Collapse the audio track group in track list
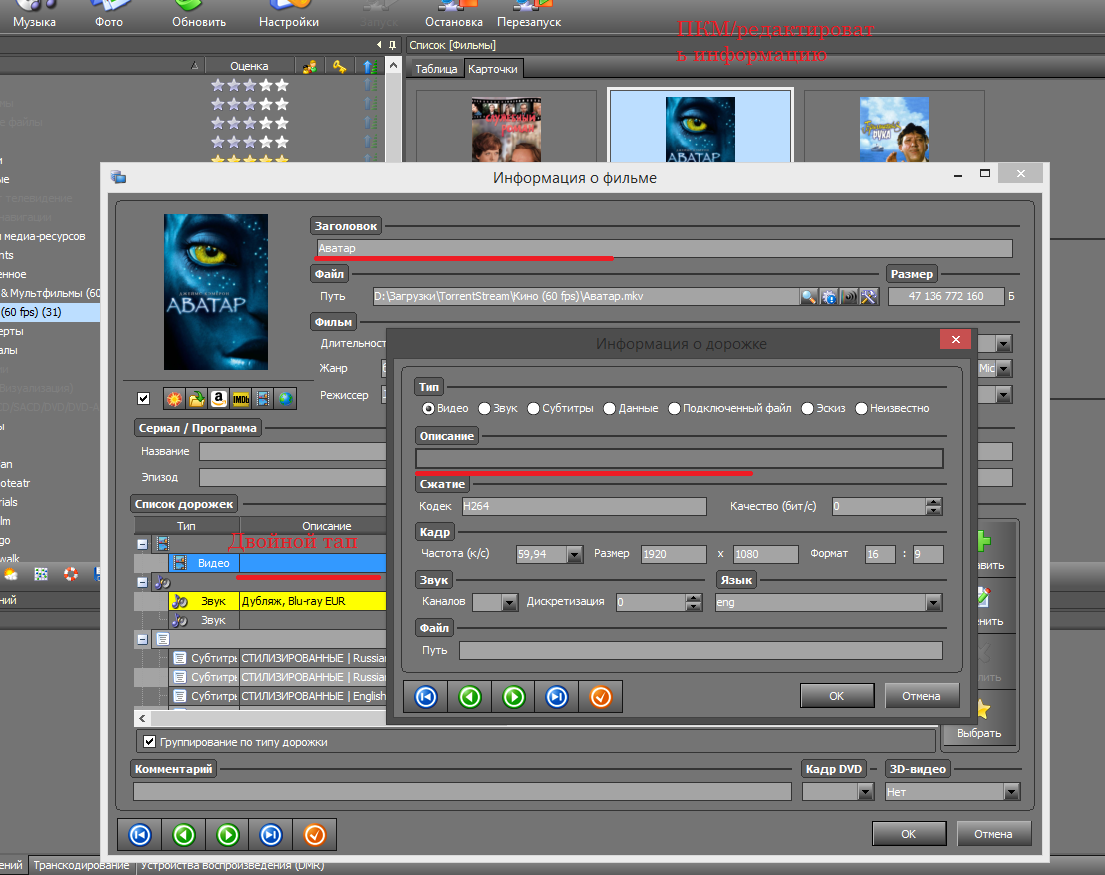The height and width of the screenshot is (875, 1105). 142,582
